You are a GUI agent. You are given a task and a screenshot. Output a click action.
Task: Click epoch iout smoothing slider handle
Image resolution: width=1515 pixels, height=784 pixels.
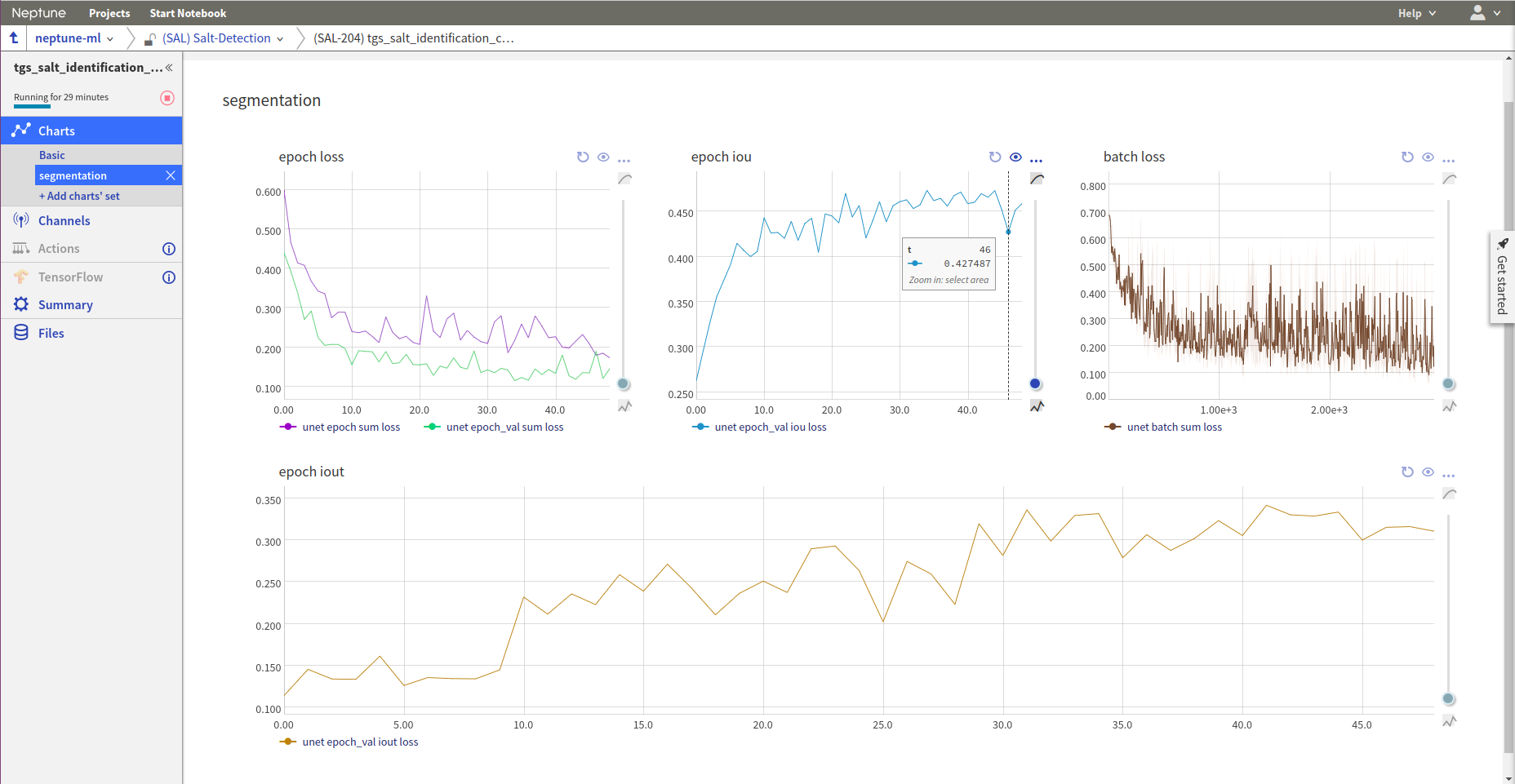pyautogui.click(x=1448, y=699)
